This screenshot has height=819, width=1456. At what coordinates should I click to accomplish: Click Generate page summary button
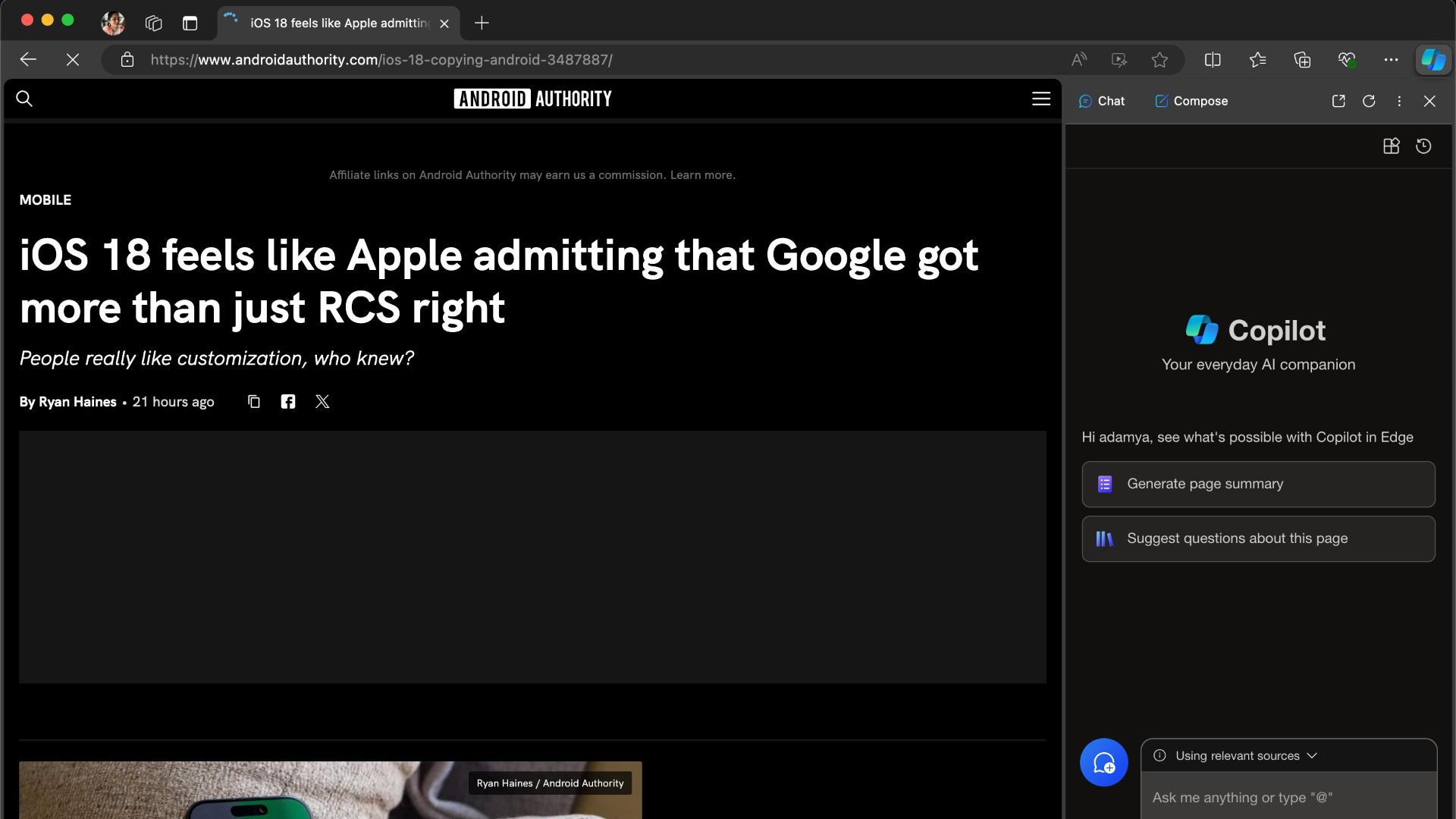(1258, 484)
